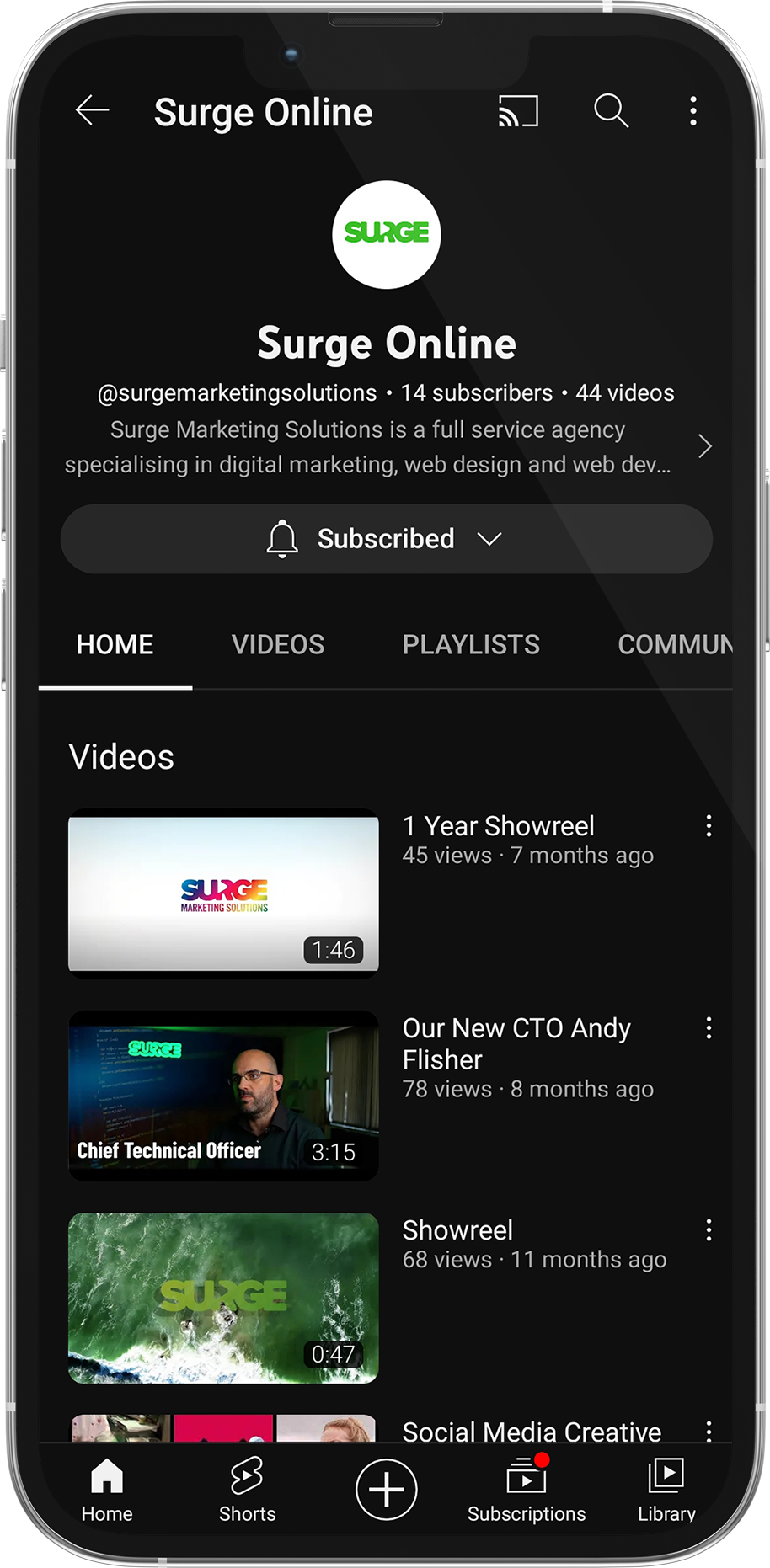Tap the 78 views · 8 months ago text
The width and height of the screenshot is (770, 1568).
click(528, 1090)
